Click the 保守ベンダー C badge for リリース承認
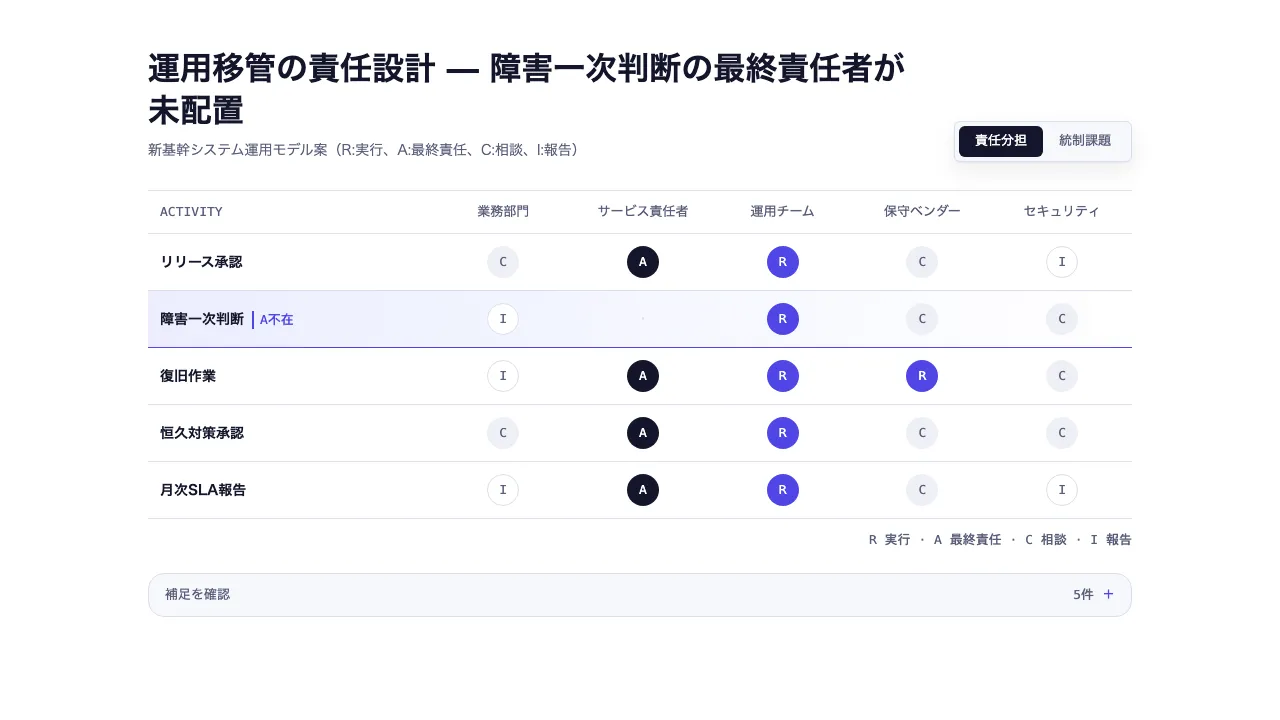 [922, 262]
